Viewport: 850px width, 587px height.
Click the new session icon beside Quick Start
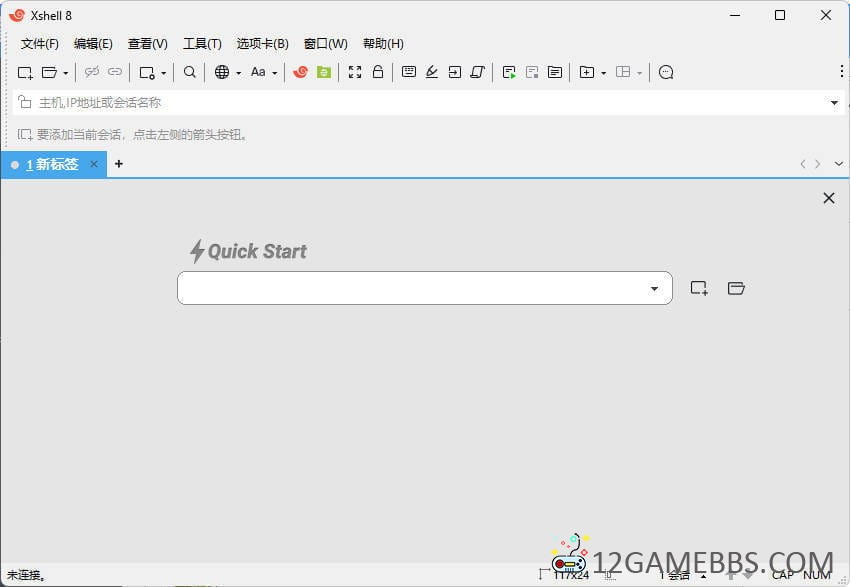click(x=699, y=288)
